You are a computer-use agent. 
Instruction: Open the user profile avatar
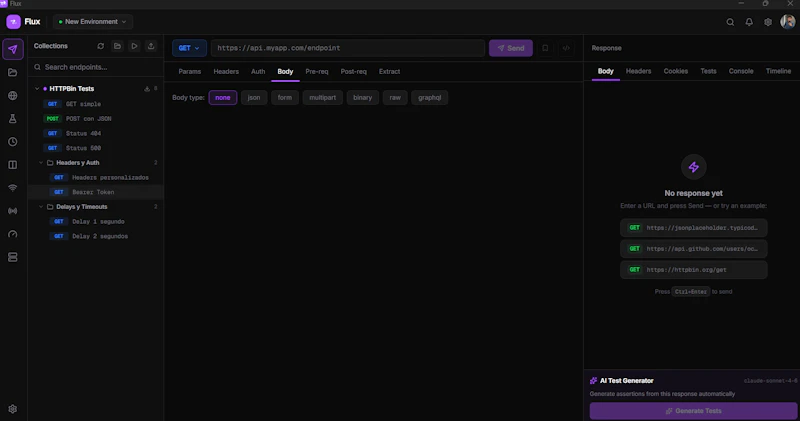[788, 21]
